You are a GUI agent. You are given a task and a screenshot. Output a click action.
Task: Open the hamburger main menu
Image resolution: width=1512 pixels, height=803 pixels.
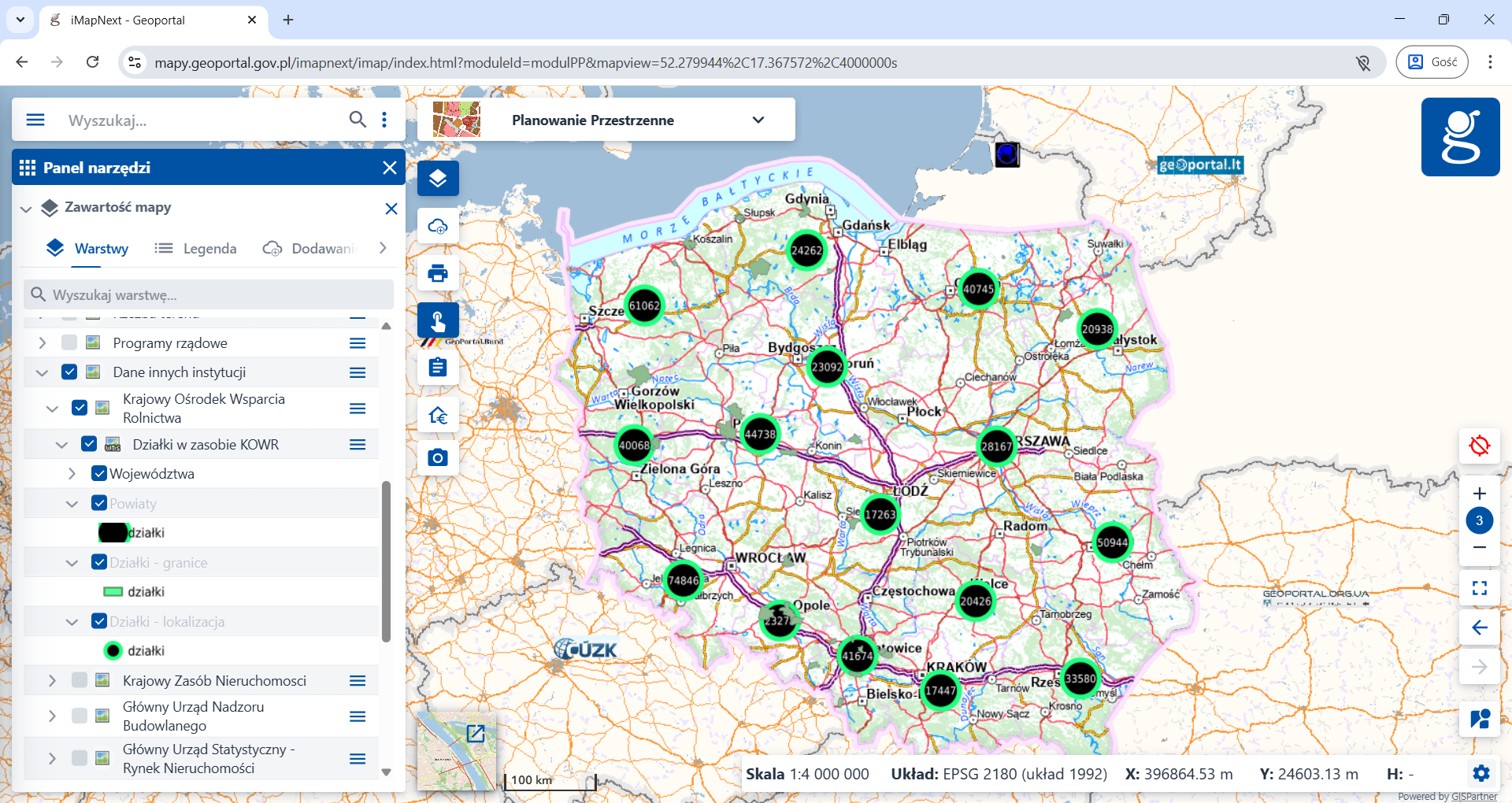coord(35,120)
